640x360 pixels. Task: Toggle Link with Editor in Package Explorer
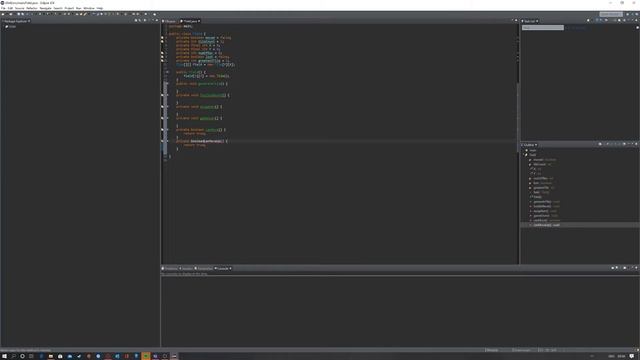click(x=140, y=20)
